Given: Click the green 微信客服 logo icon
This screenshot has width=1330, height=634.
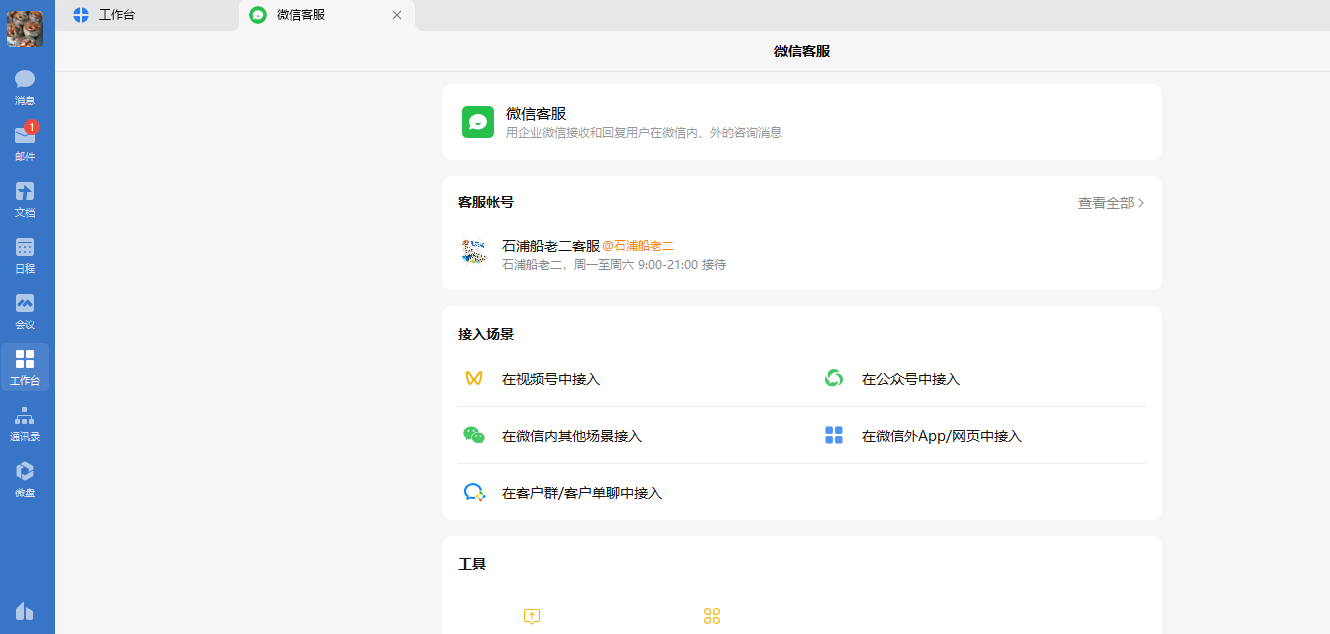Looking at the screenshot, I should 478,122.
